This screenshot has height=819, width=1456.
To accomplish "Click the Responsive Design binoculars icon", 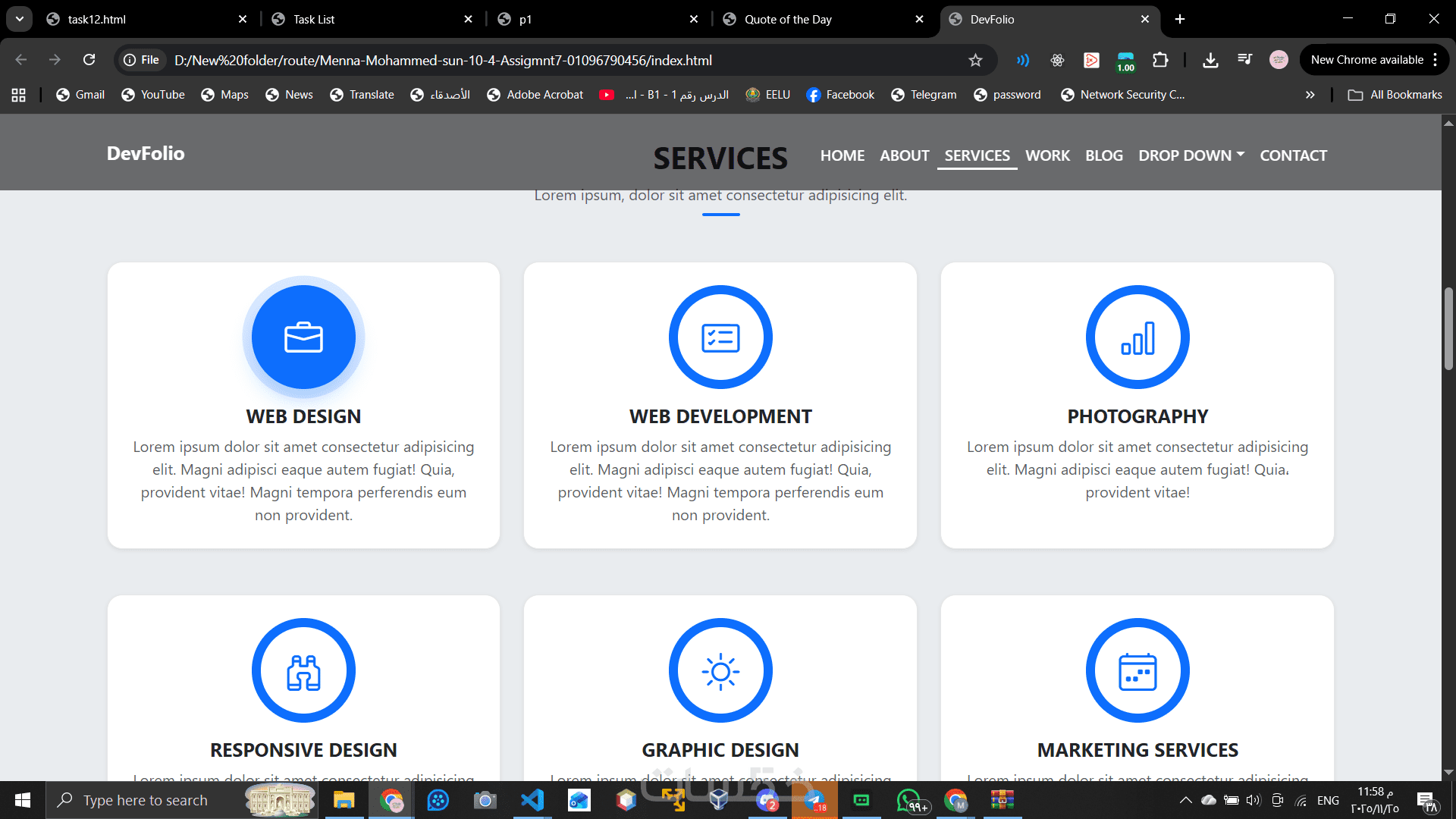I will [303, 671].
